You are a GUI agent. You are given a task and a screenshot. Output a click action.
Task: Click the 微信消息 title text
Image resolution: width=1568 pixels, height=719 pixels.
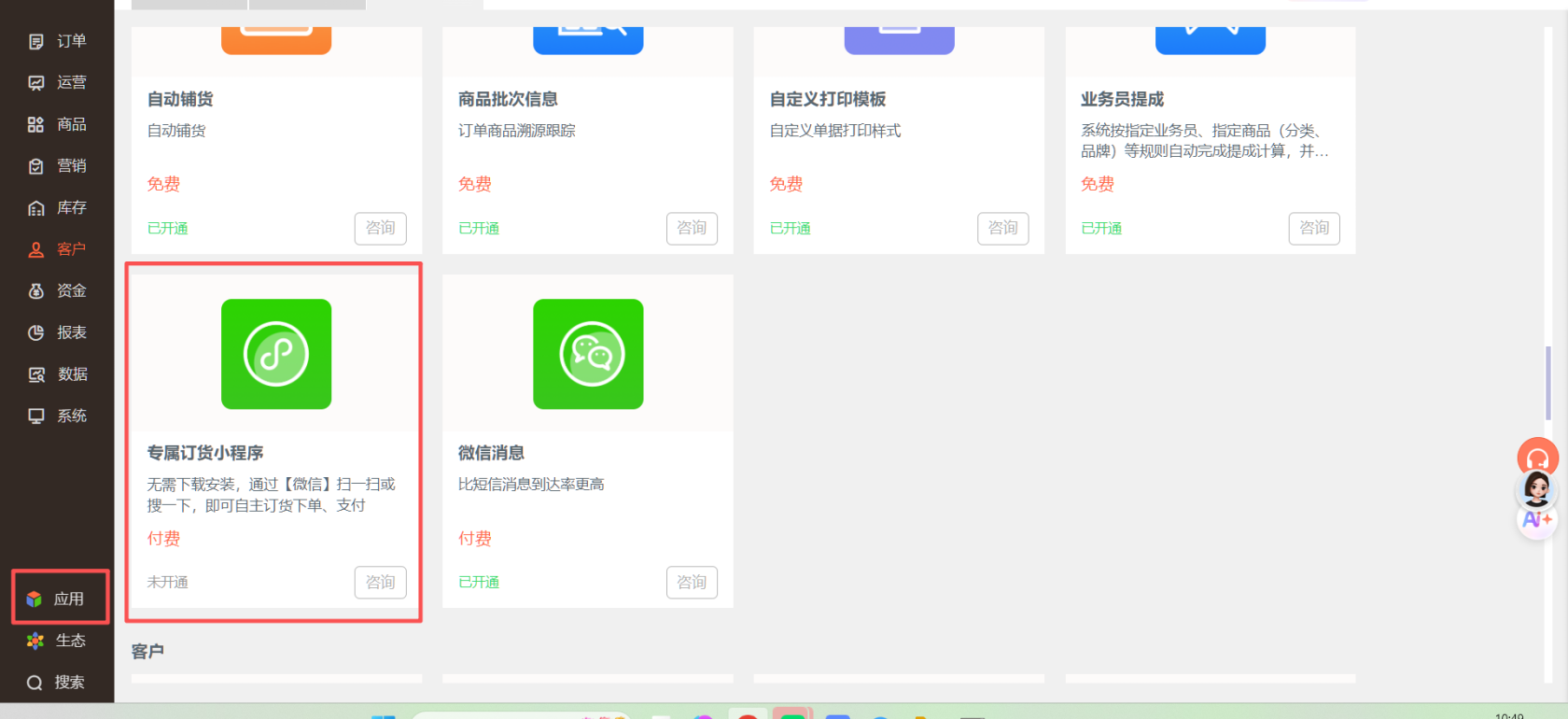pos(491,453)
